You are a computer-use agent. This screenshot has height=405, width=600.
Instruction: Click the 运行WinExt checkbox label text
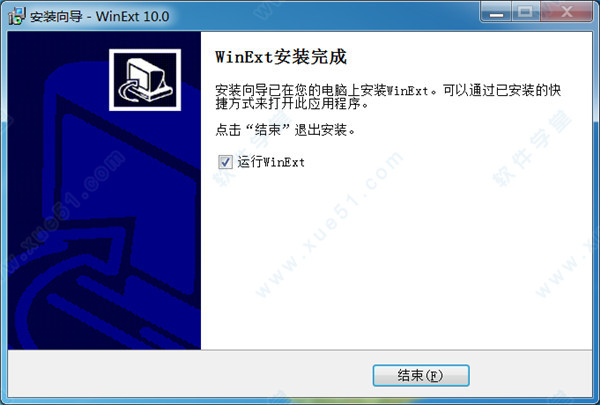point(271,162)
